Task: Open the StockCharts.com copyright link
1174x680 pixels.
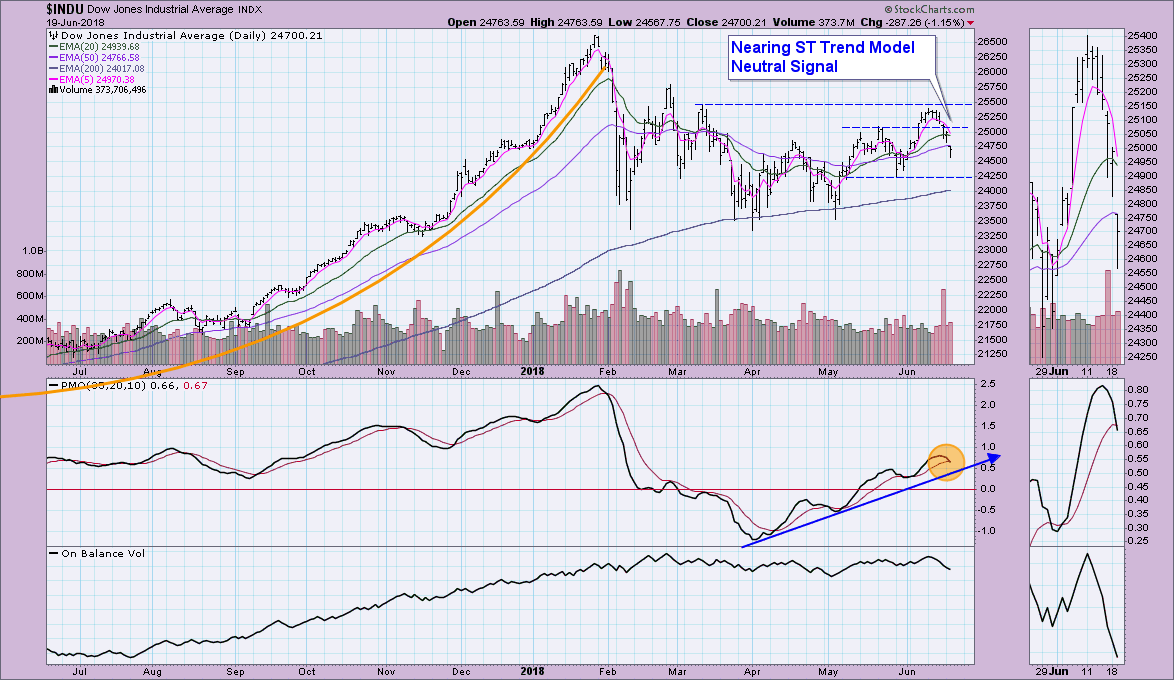Action: pos(929,10)
